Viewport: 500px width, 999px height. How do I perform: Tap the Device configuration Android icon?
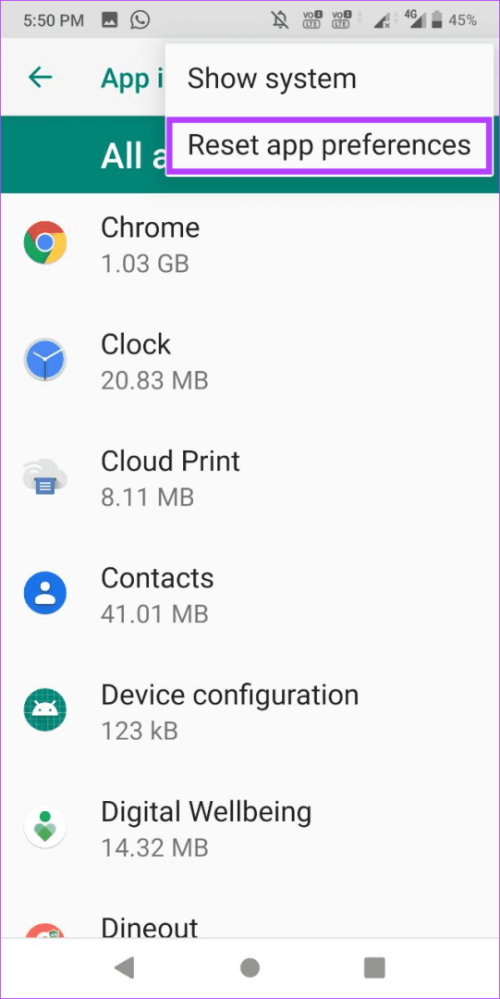pyautogui.click(x=45, y=712)
